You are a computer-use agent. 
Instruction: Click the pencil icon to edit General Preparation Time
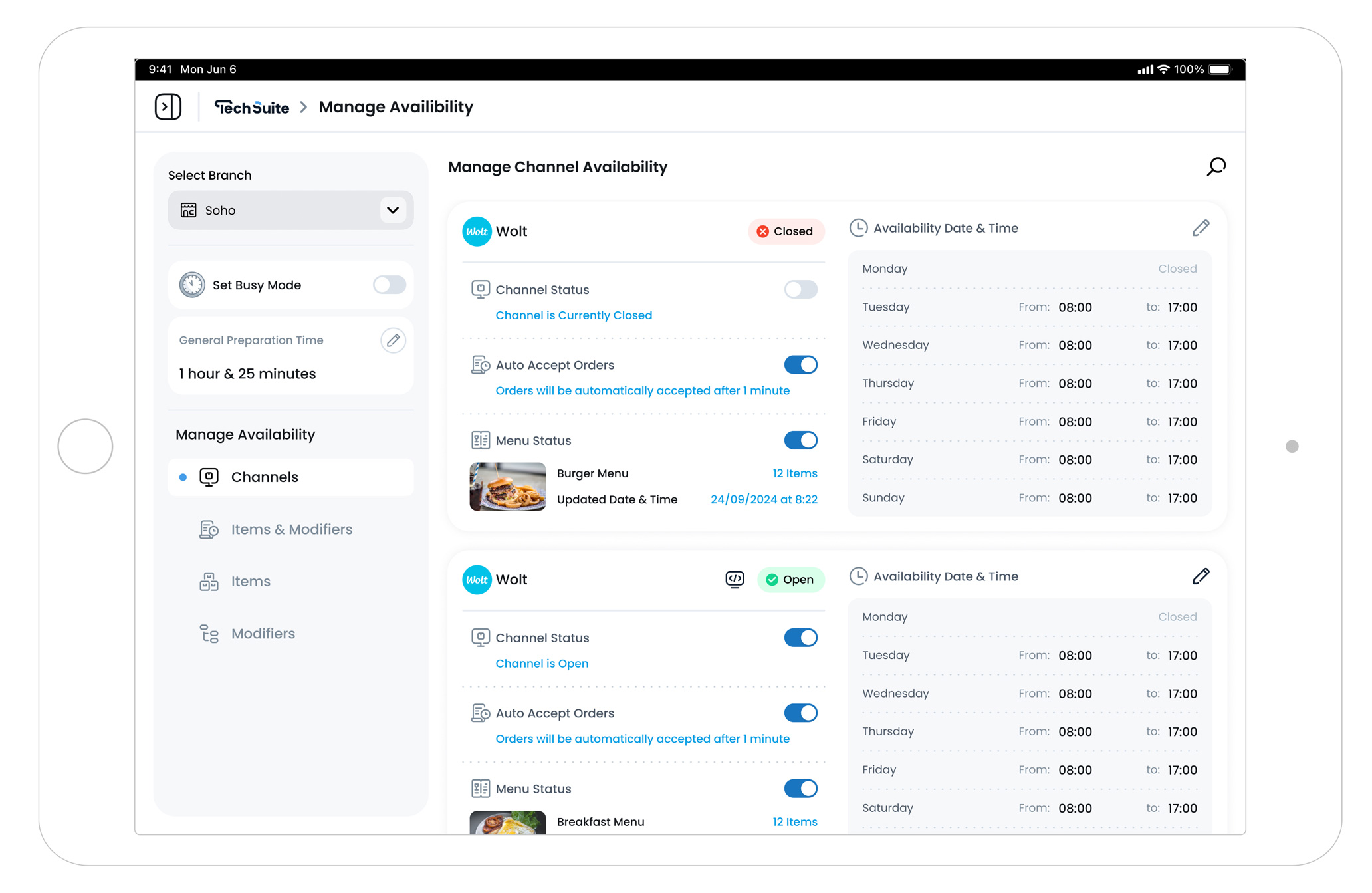click(x=393, y=340)
